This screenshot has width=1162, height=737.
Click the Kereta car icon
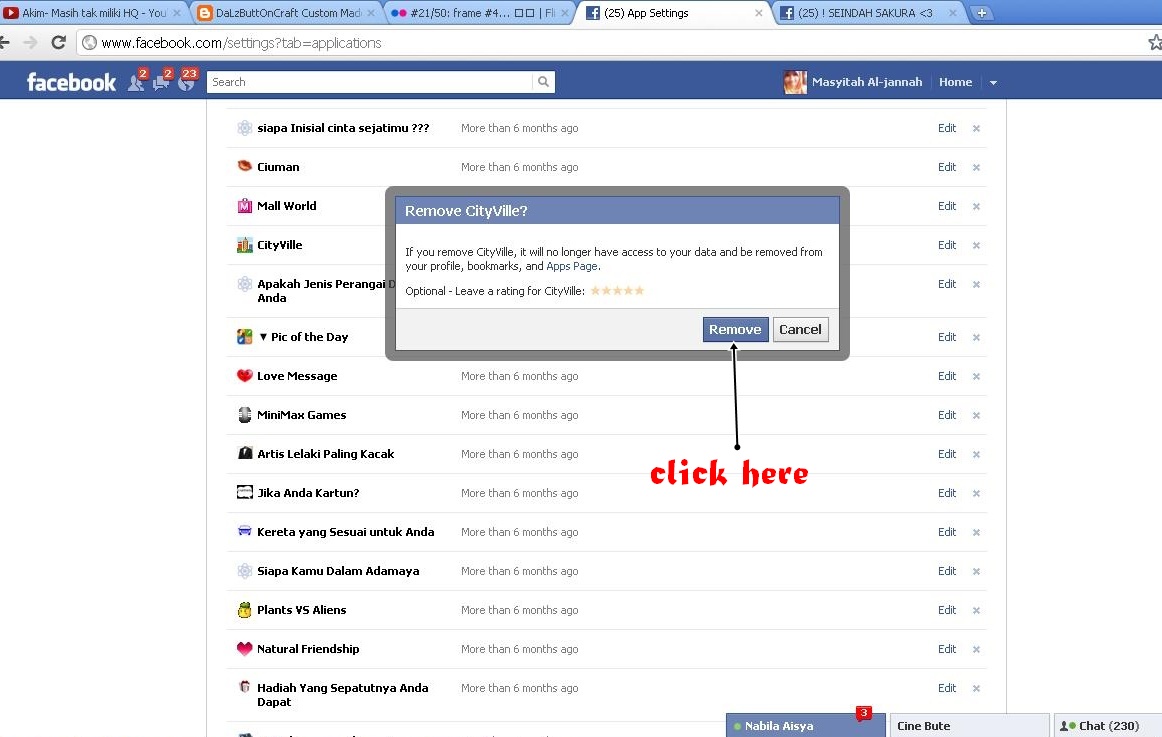tap(245, 531)
